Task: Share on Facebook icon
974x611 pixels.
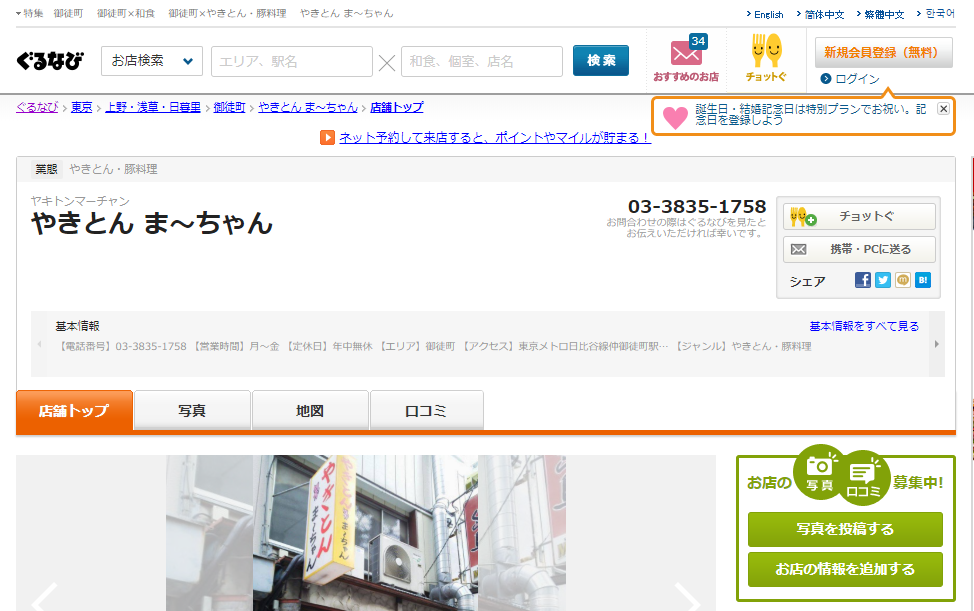Action: pos(863,280)
